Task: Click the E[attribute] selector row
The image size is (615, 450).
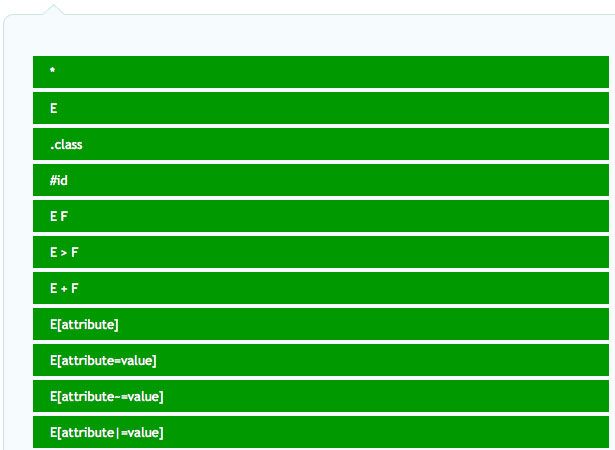Action: pos(320,324)
